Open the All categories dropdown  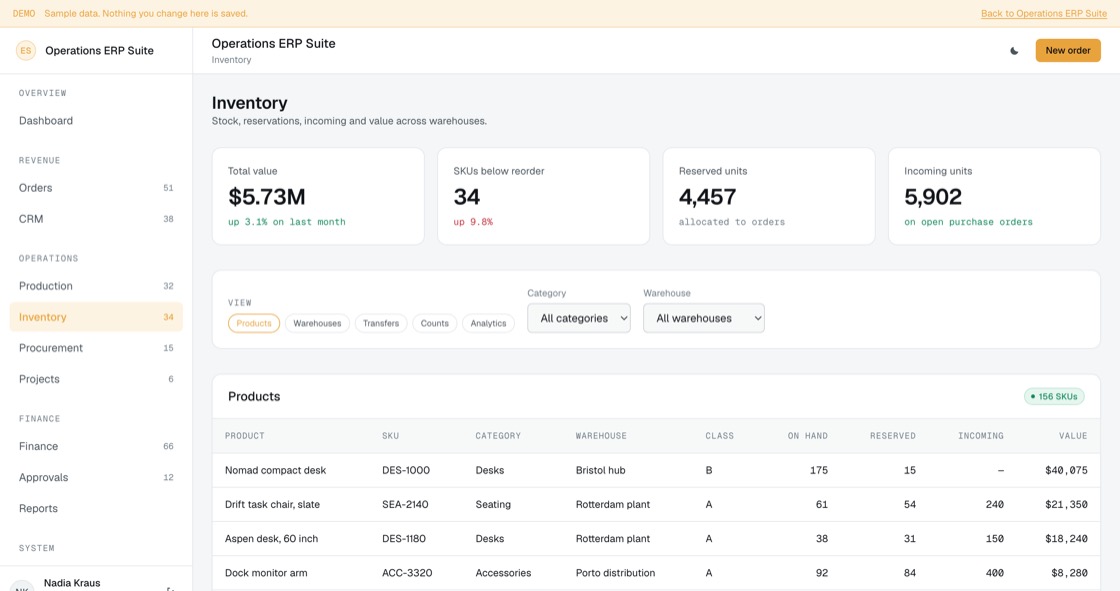click(x=579, y=318)
